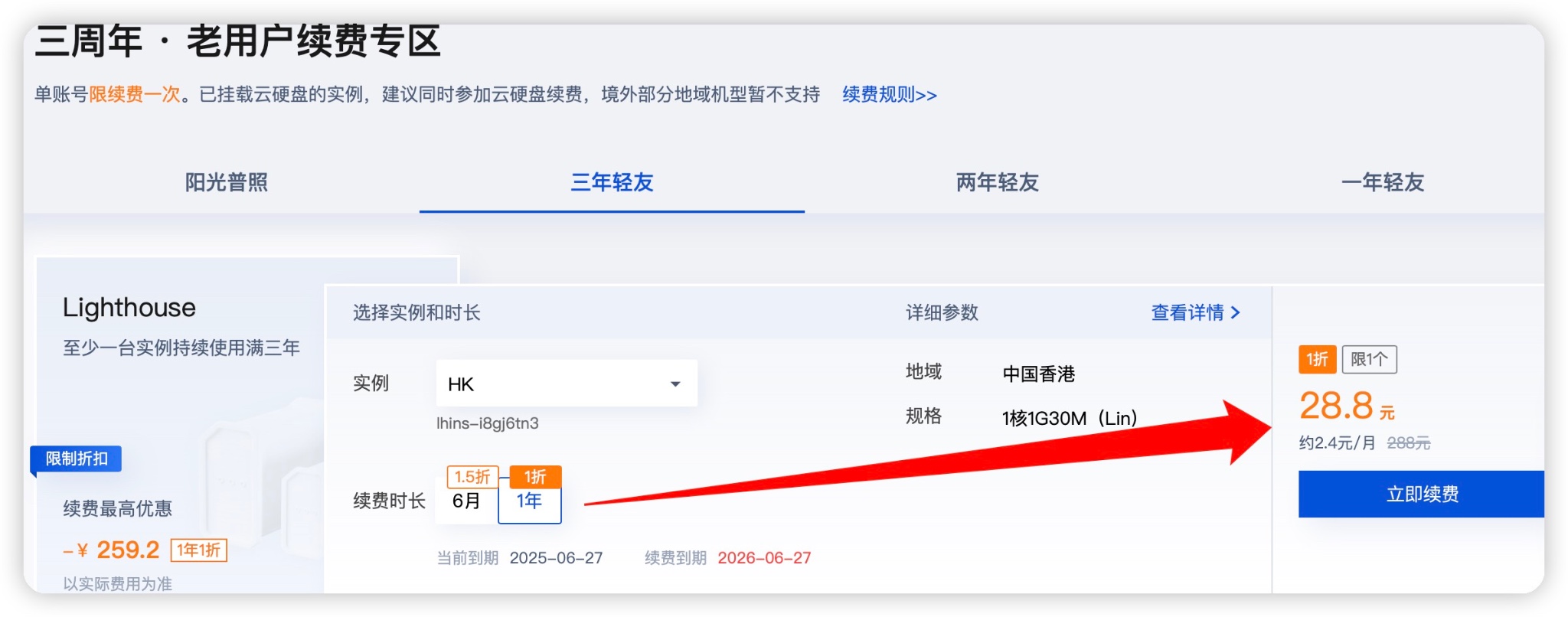The width and height of the screenshot is (1568, 617).
Task: Click the 28.8 元 price
Action: point(1347,406)
